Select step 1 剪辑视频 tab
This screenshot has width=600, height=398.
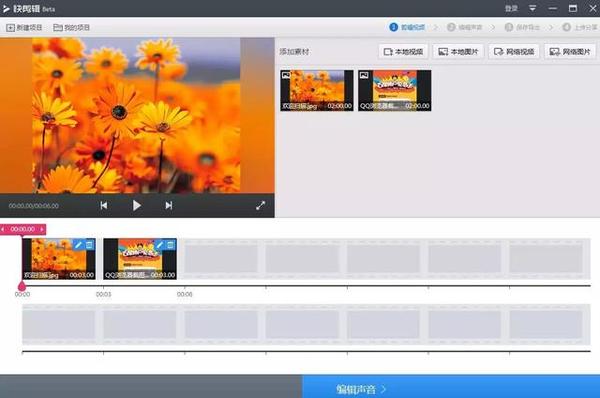(x=407, y=27)
